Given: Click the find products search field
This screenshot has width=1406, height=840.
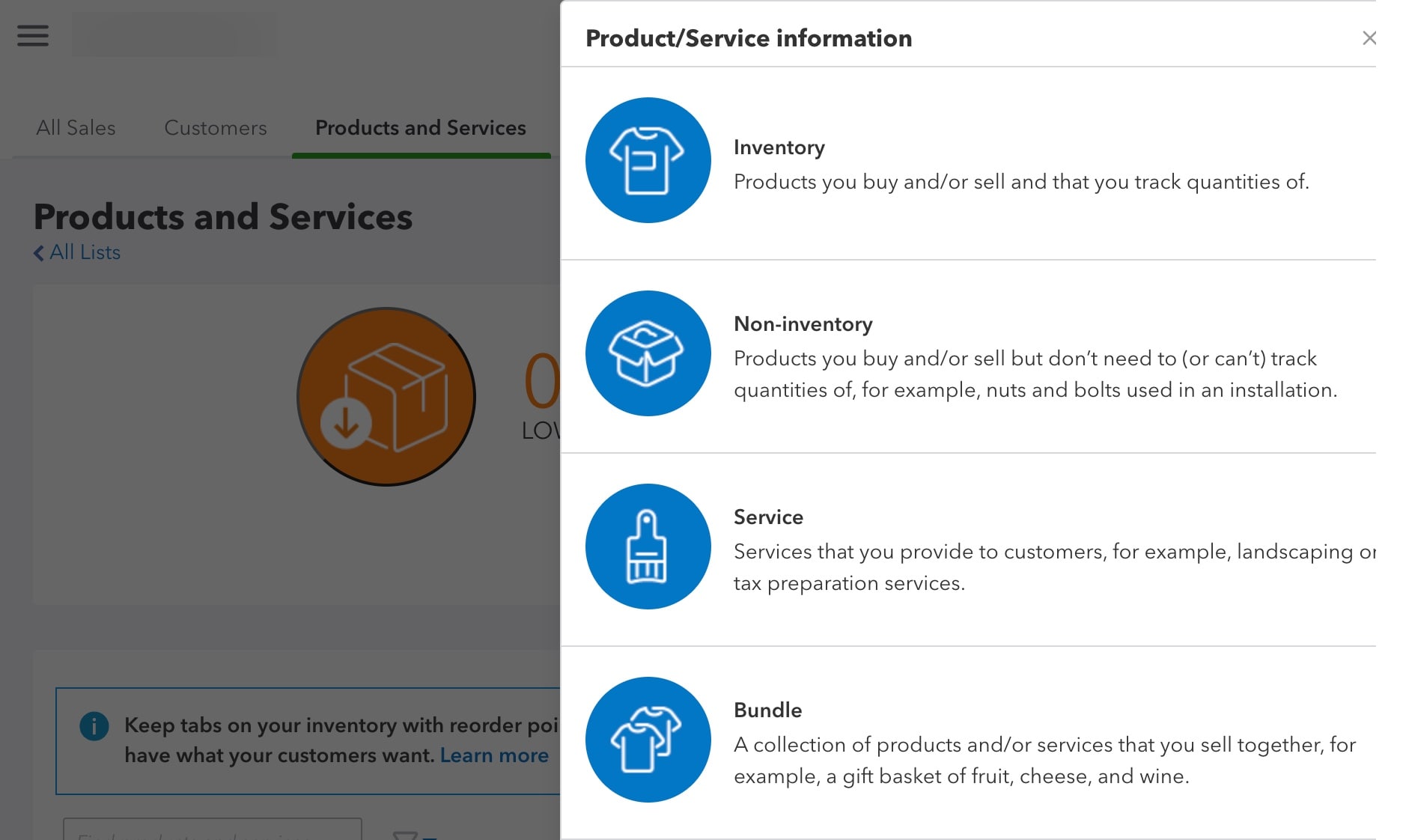Looking at the screenshot, I should pos(213,830).
